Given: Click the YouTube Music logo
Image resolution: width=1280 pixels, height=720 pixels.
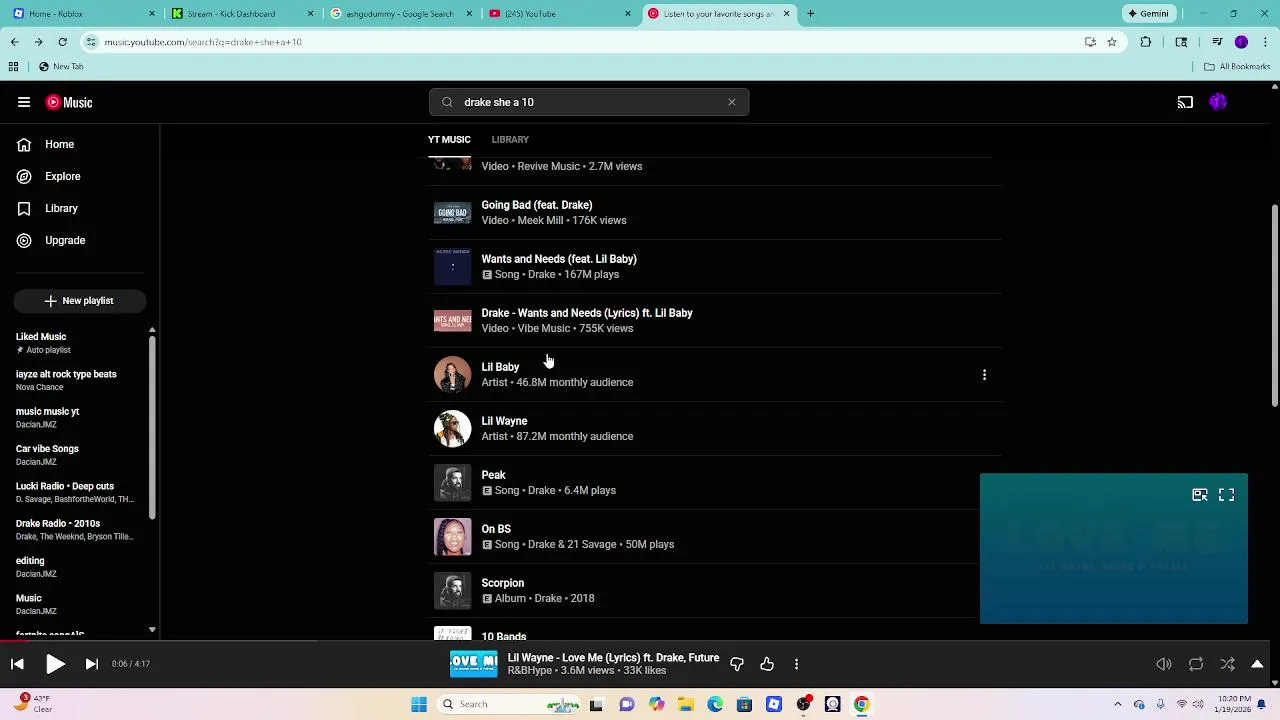Looking at the screenshot, I should tap(69, 102).
